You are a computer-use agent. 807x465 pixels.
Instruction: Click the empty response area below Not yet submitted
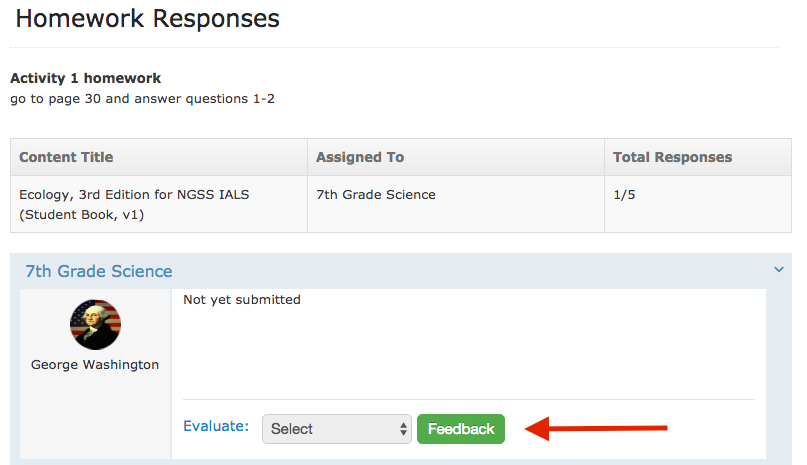(468, 350)
